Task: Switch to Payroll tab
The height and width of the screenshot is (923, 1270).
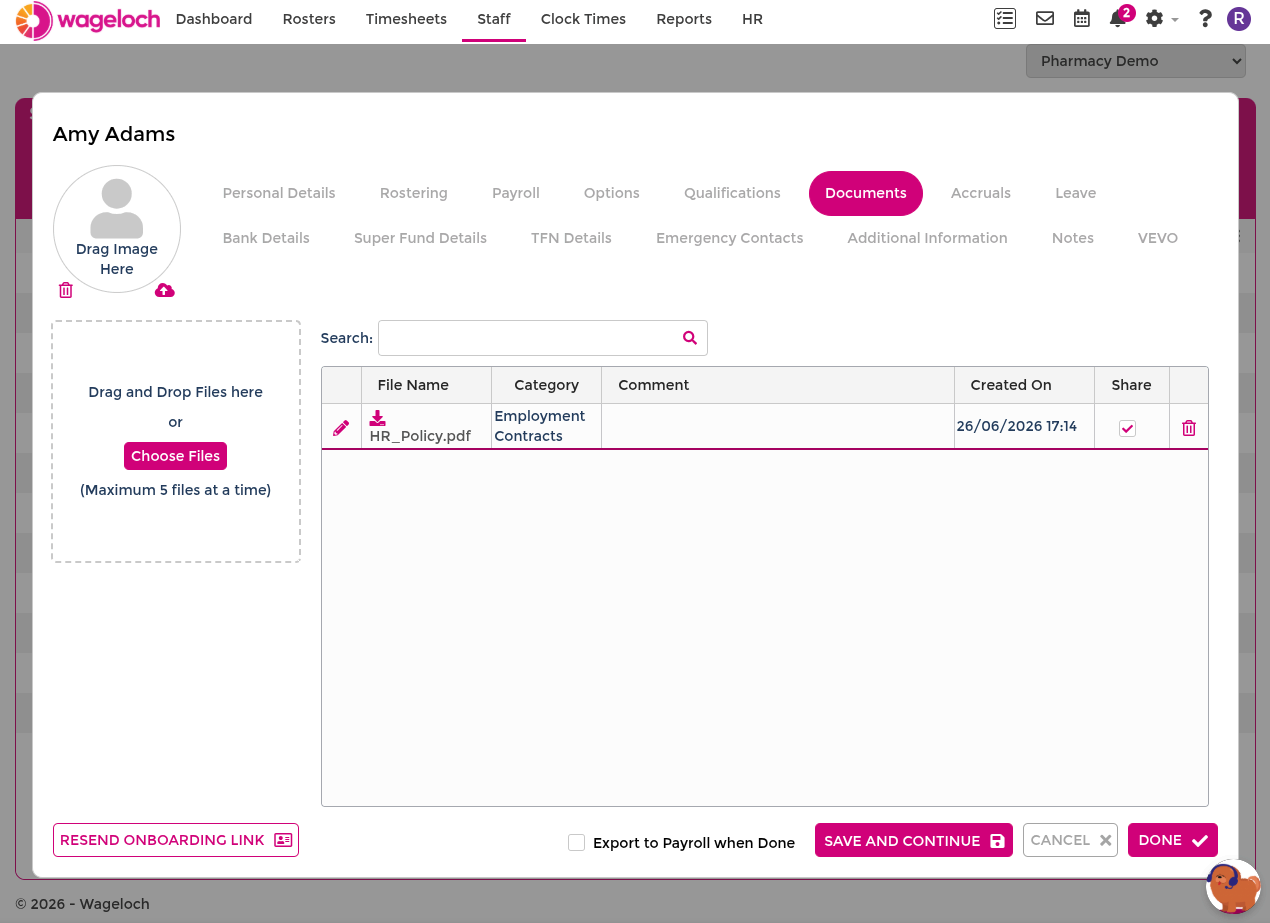Action: point(516,193)
